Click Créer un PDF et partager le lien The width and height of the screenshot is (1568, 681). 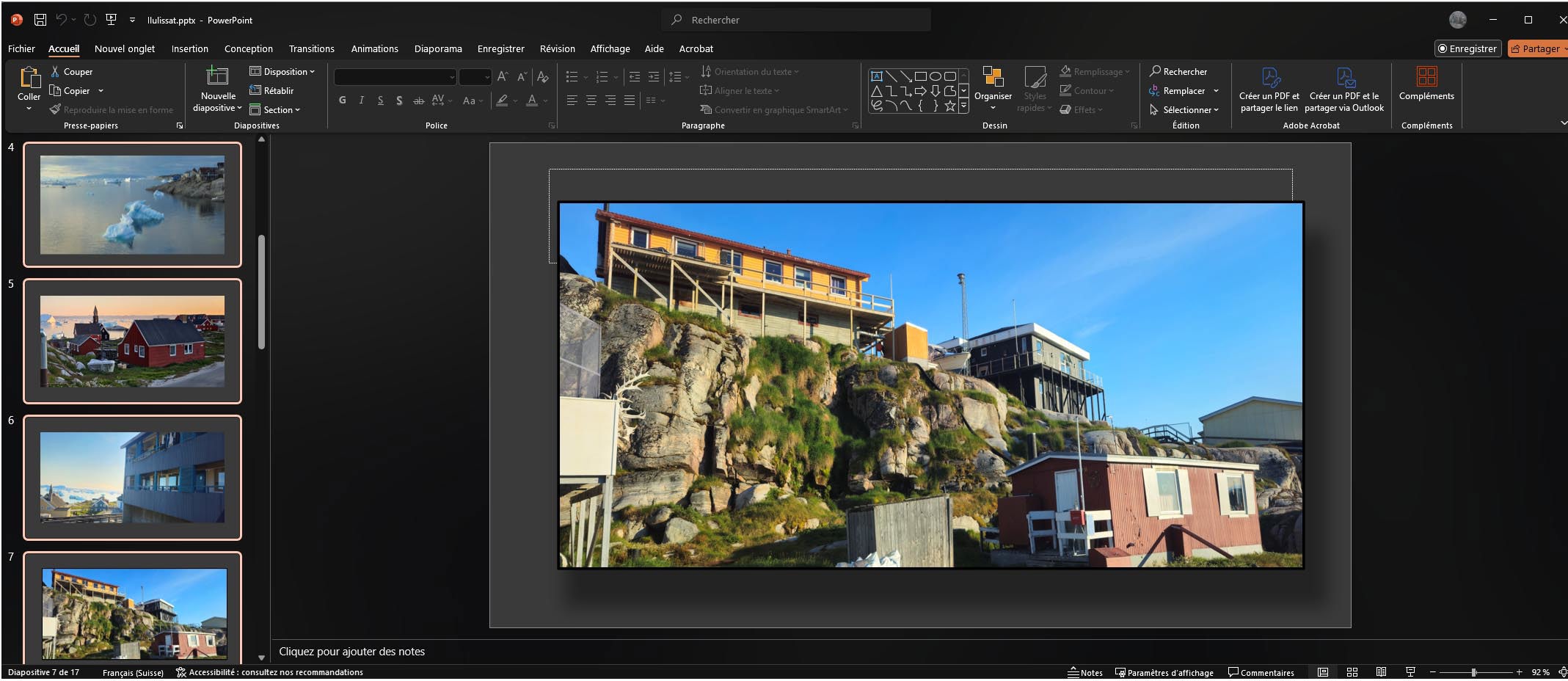click(x=1269, y=89)
